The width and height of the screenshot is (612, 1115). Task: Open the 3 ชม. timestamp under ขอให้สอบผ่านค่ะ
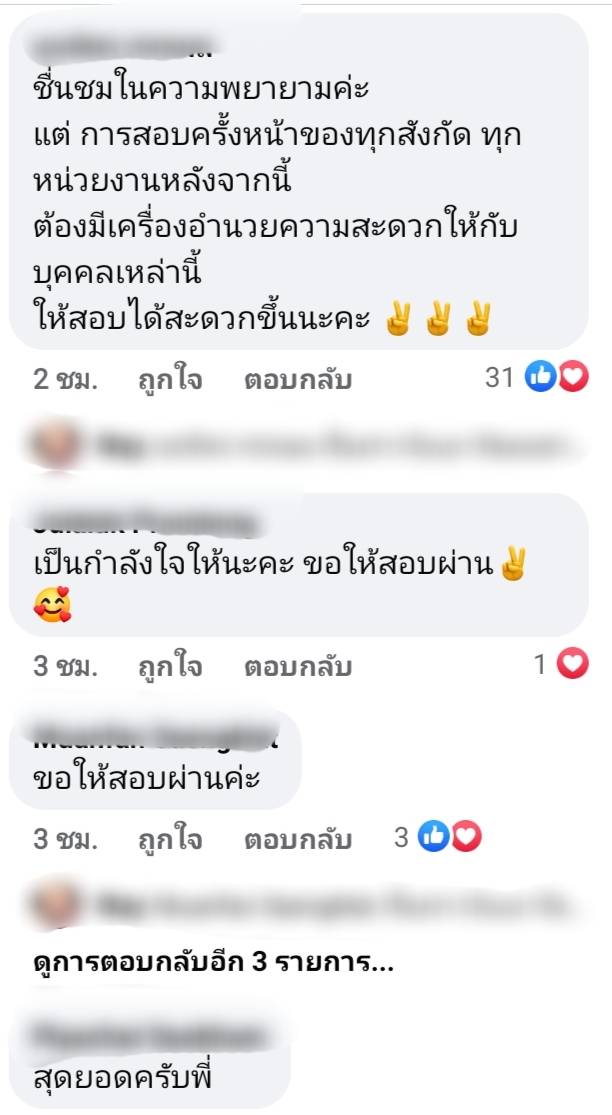65,840
